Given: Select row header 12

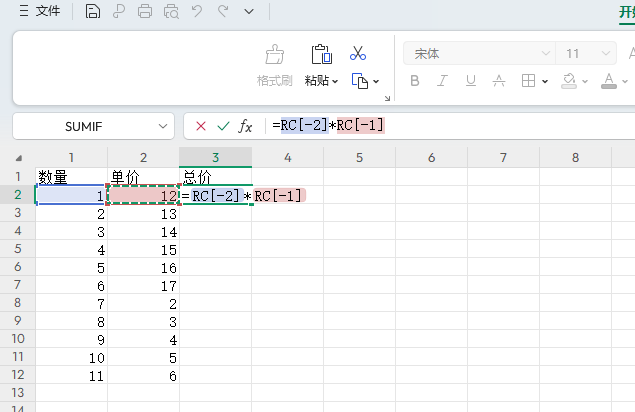Looking at the screenshot, I should (17, 375).
